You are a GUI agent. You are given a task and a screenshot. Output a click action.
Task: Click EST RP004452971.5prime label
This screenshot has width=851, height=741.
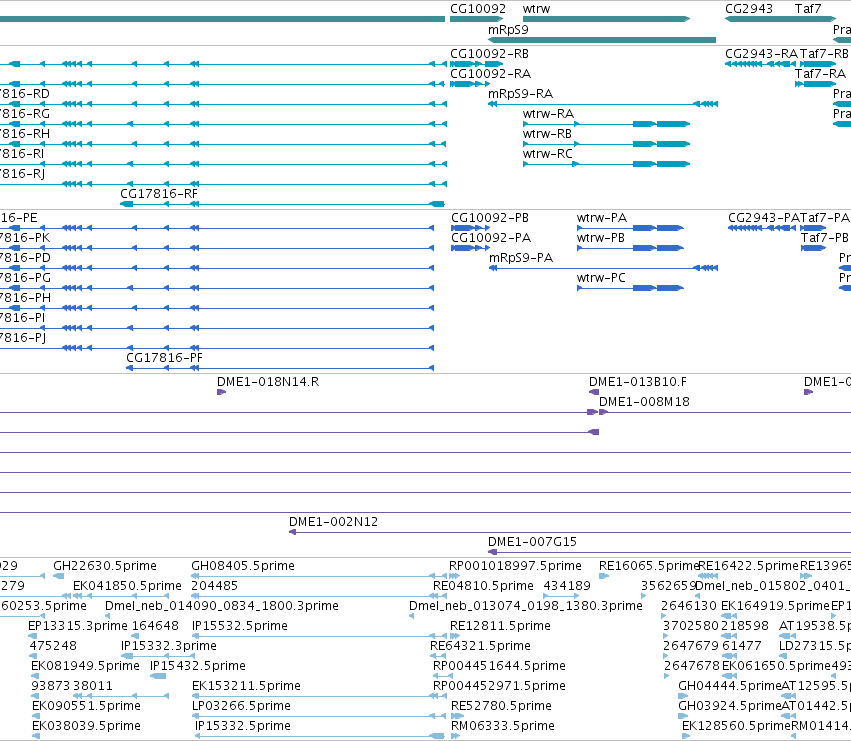(x=499, y=686)
